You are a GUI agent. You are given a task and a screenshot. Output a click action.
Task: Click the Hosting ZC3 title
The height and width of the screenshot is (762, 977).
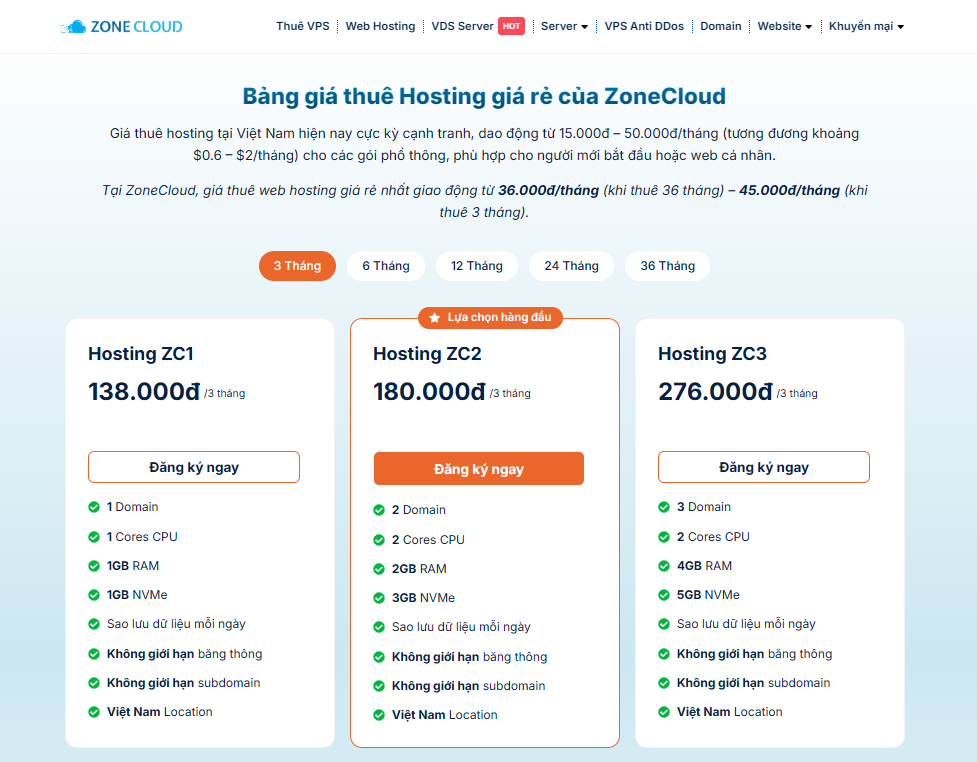pyautogui.click(x=712, y=354)
